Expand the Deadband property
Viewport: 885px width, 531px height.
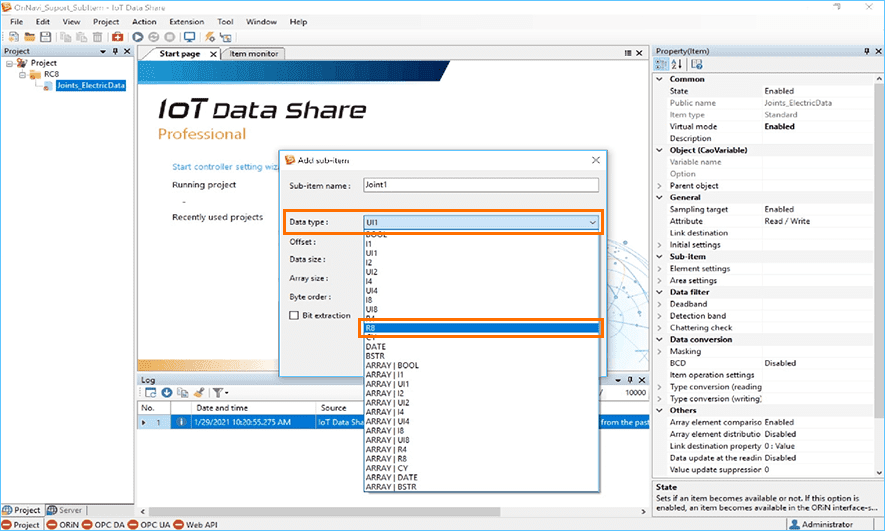click(x=659, y=304)
